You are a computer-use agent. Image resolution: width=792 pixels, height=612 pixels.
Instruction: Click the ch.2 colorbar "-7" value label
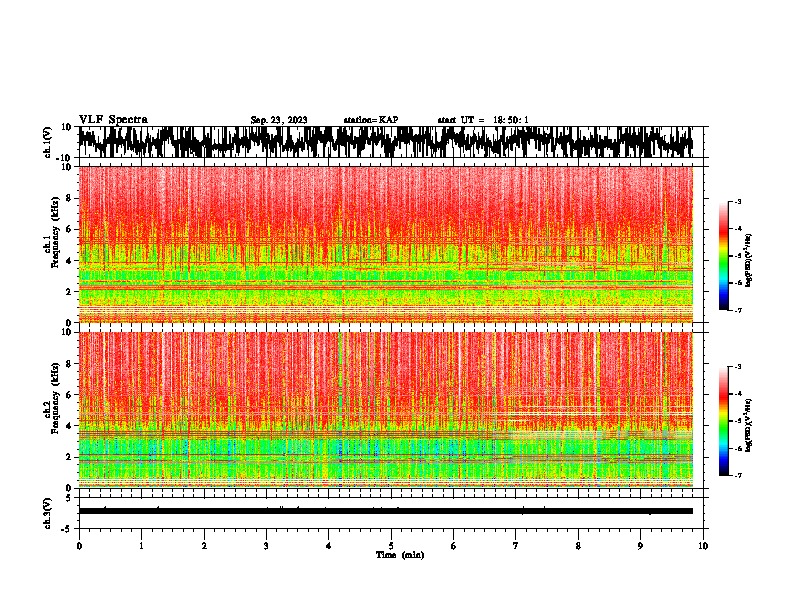737,475
